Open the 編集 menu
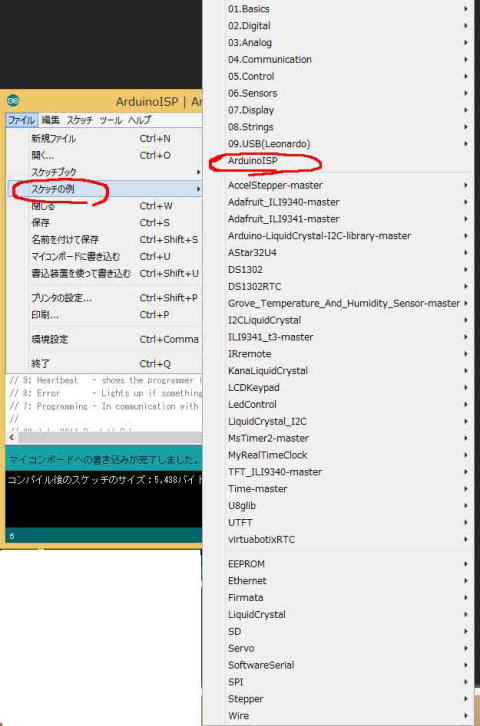480x726 pixels. (x=50, y=120)
